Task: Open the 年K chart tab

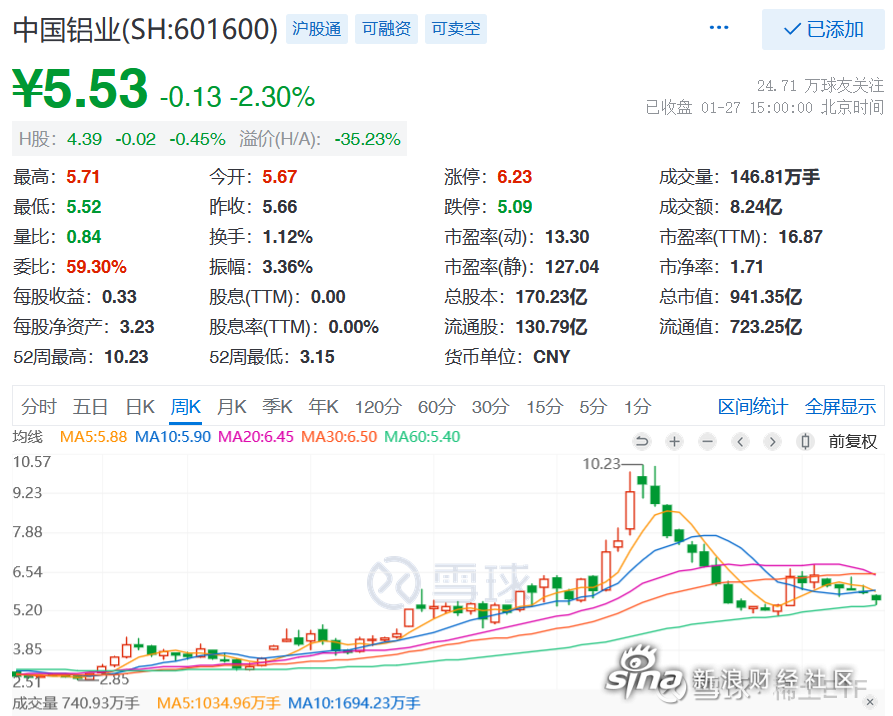Action: [323, 407]
